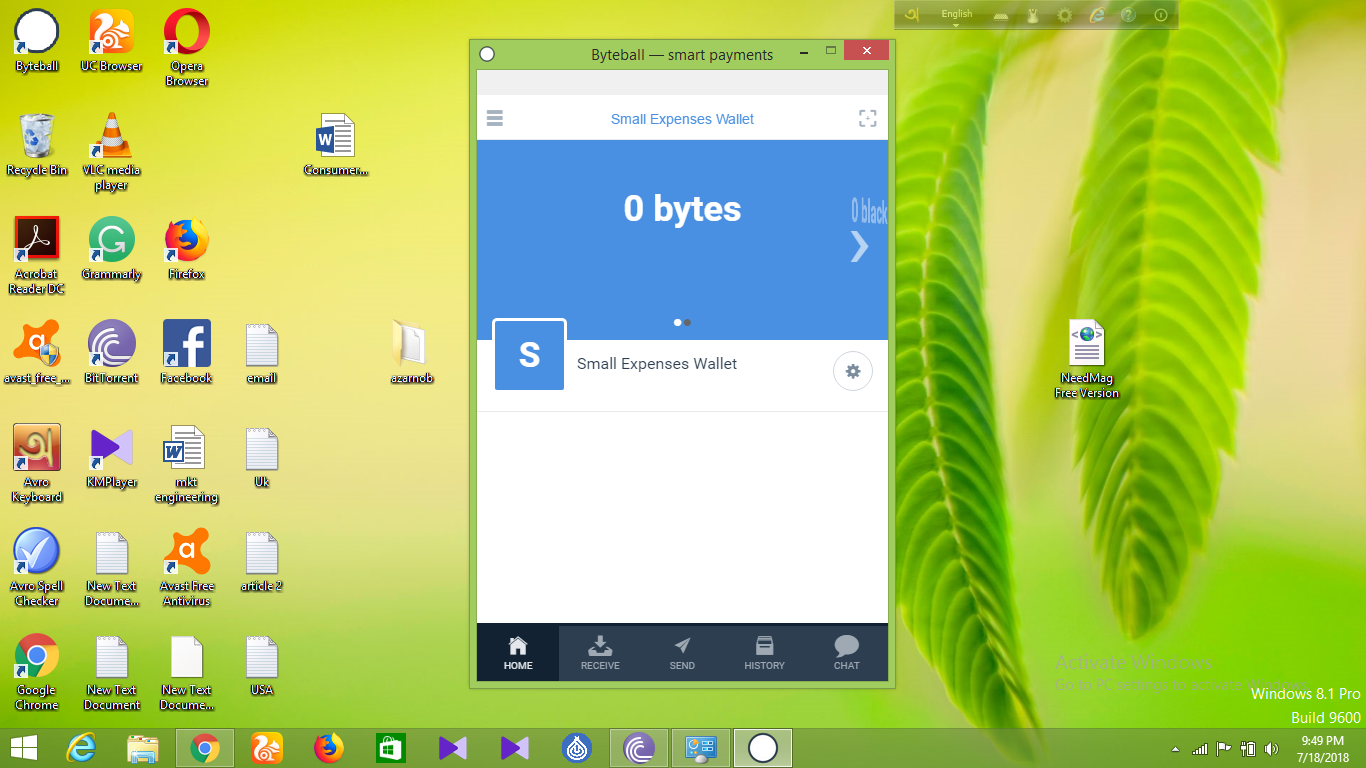Open Avro bar settings gear
Screen dimensions: 1366x768
point(1065,15)
